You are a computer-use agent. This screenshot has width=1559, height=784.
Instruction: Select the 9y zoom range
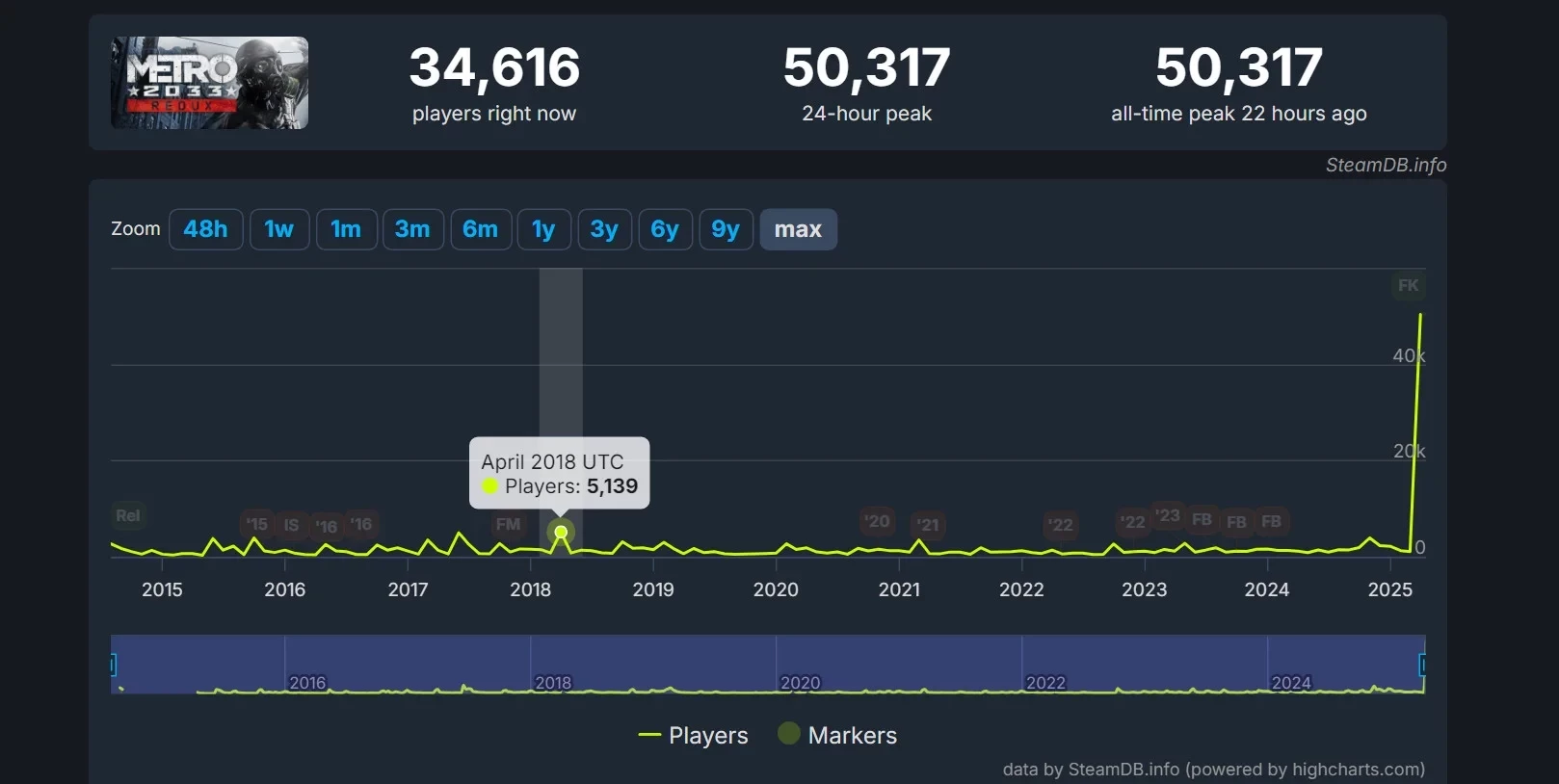coord(725,229)
